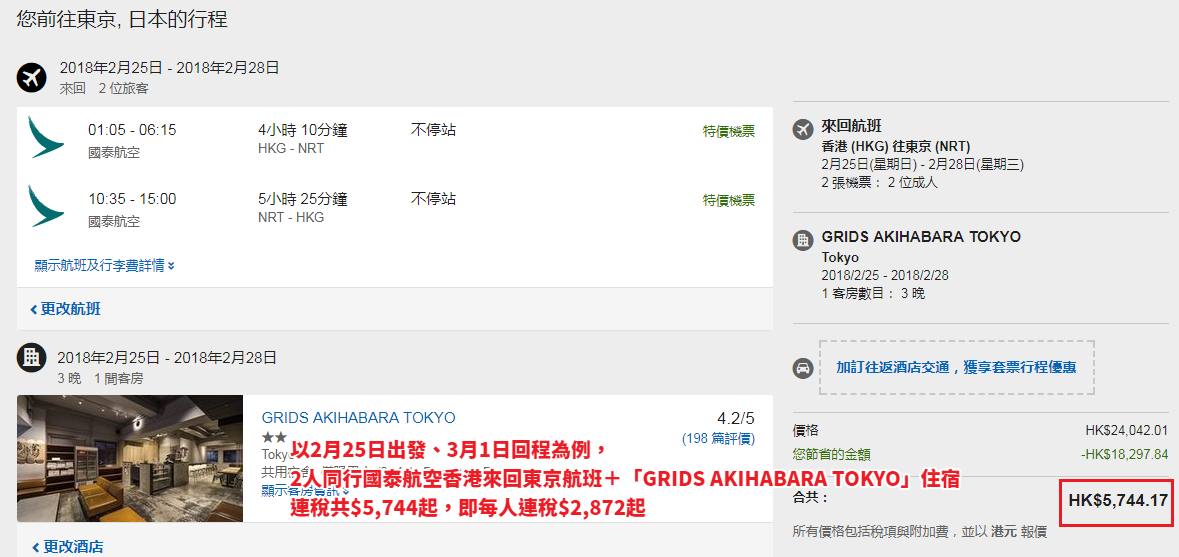Screen dimensions: 1179x557
Task: Click the GRIDS AKIHABARA hotel photo thumbnail
Action: coord(130,459)
